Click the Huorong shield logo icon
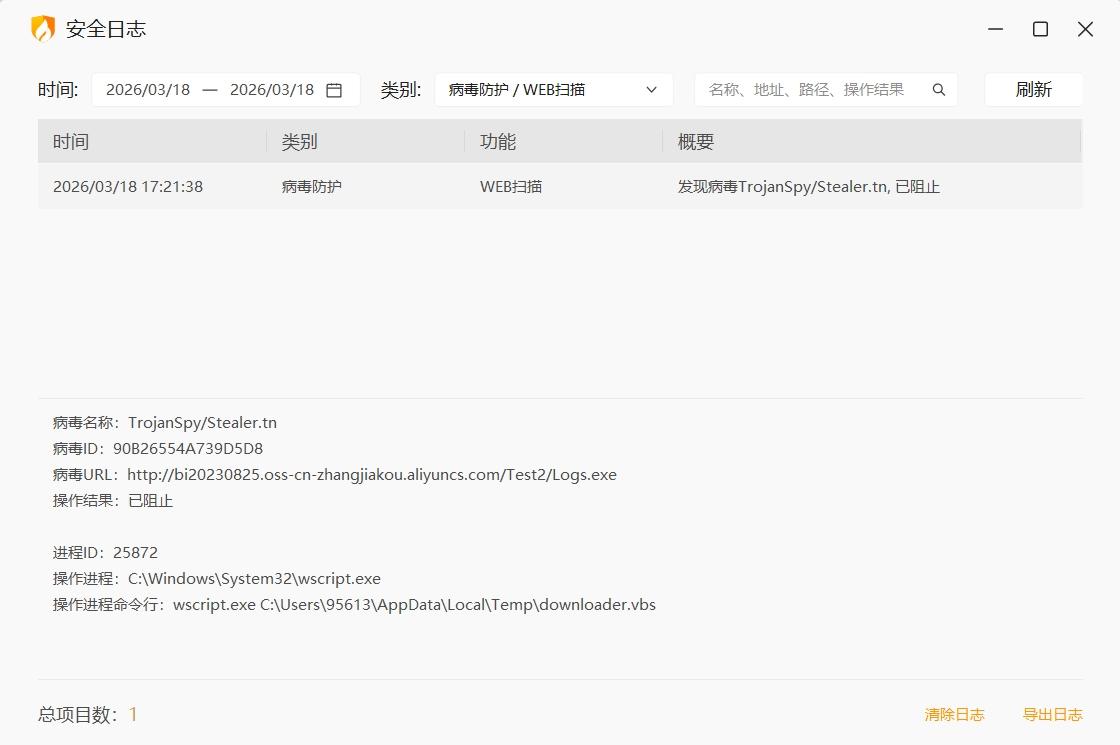1120x745 pixels. (43, 29)
